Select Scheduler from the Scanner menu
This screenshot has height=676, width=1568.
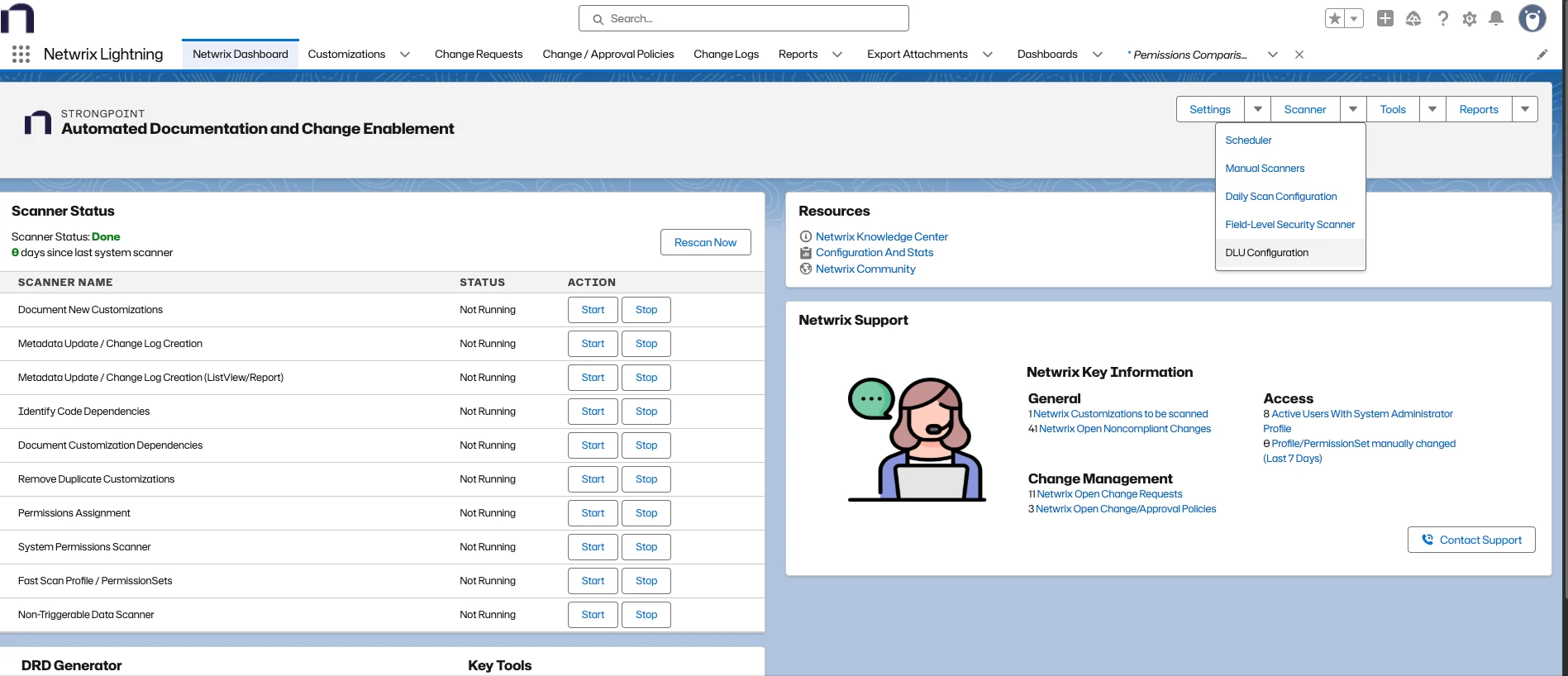coord(1290,140)
